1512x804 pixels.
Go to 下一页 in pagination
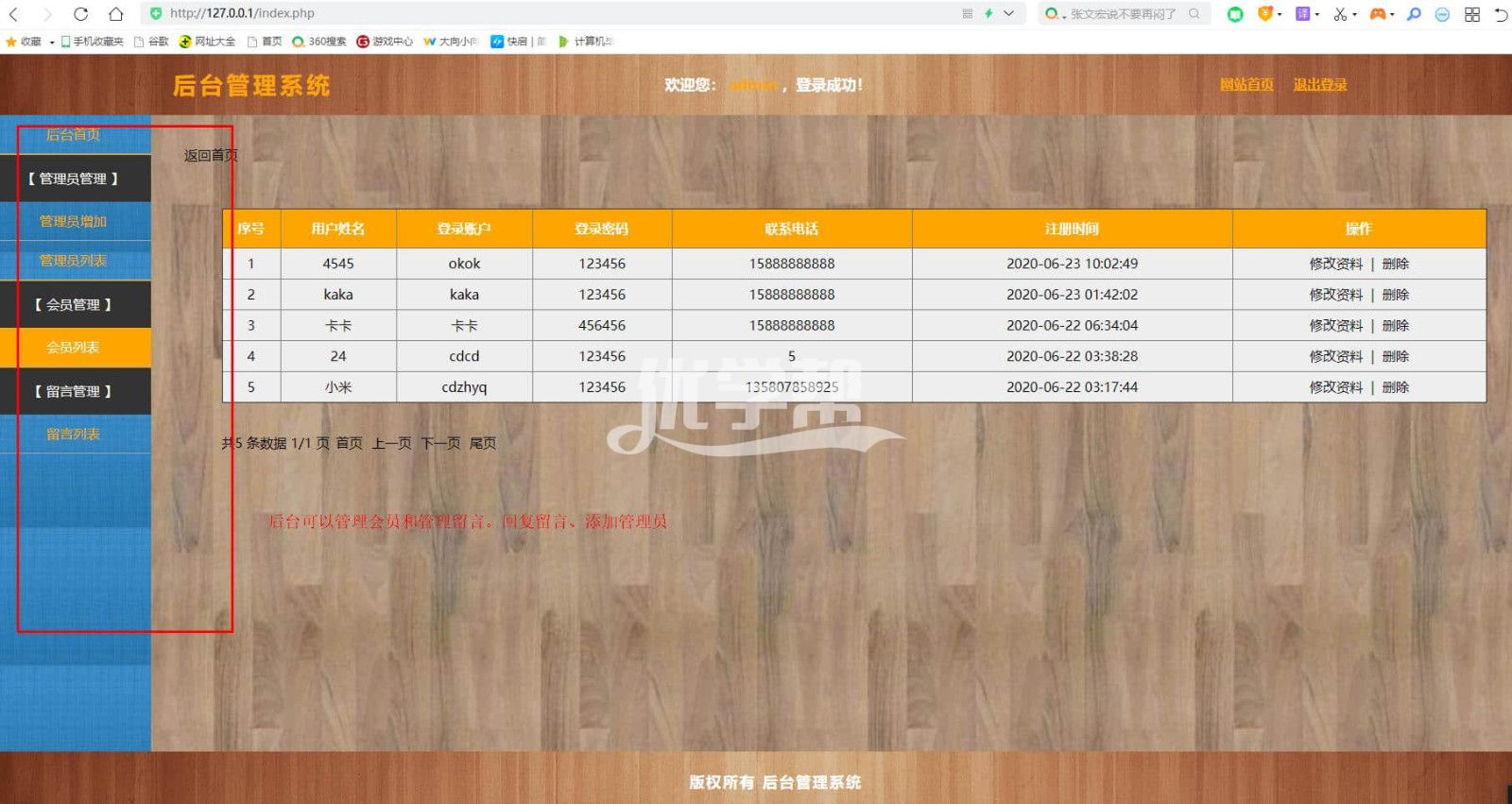point(440,443)
